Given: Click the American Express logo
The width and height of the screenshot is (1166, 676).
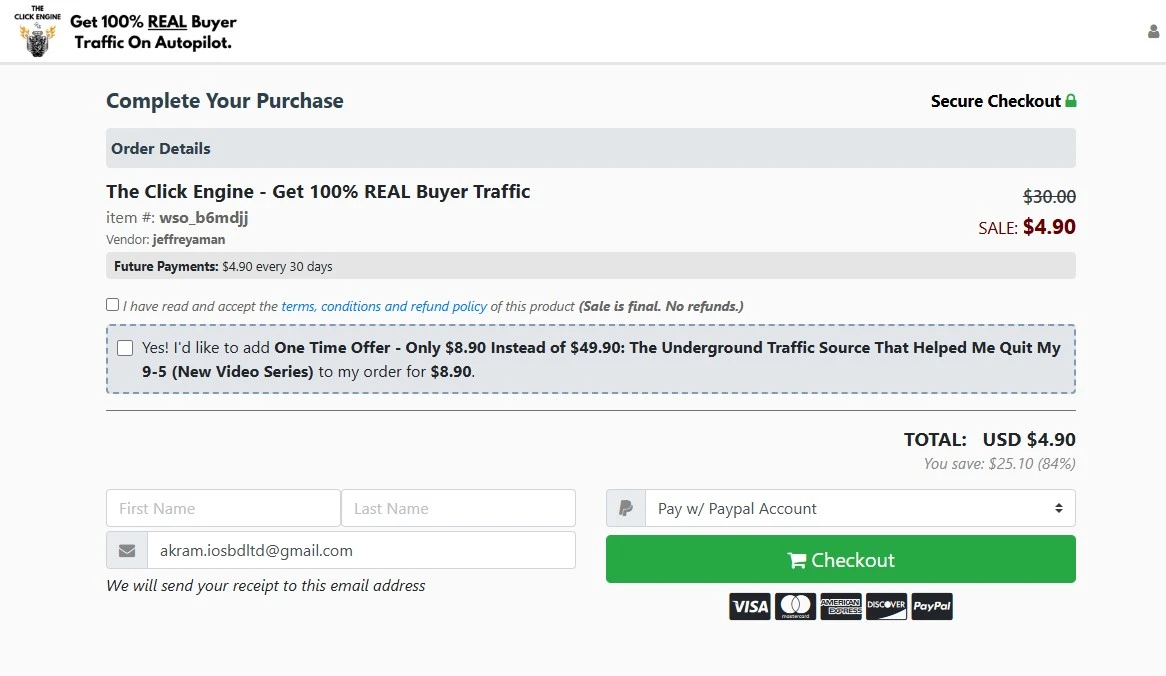Looking at the screenshot, I should pos(840,606).
